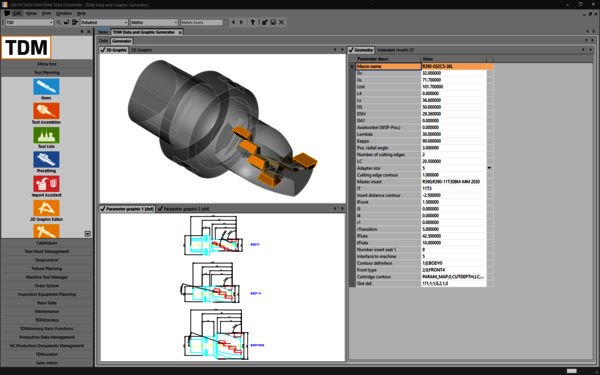Open the Tool Assemblies module

coord(46,111)
